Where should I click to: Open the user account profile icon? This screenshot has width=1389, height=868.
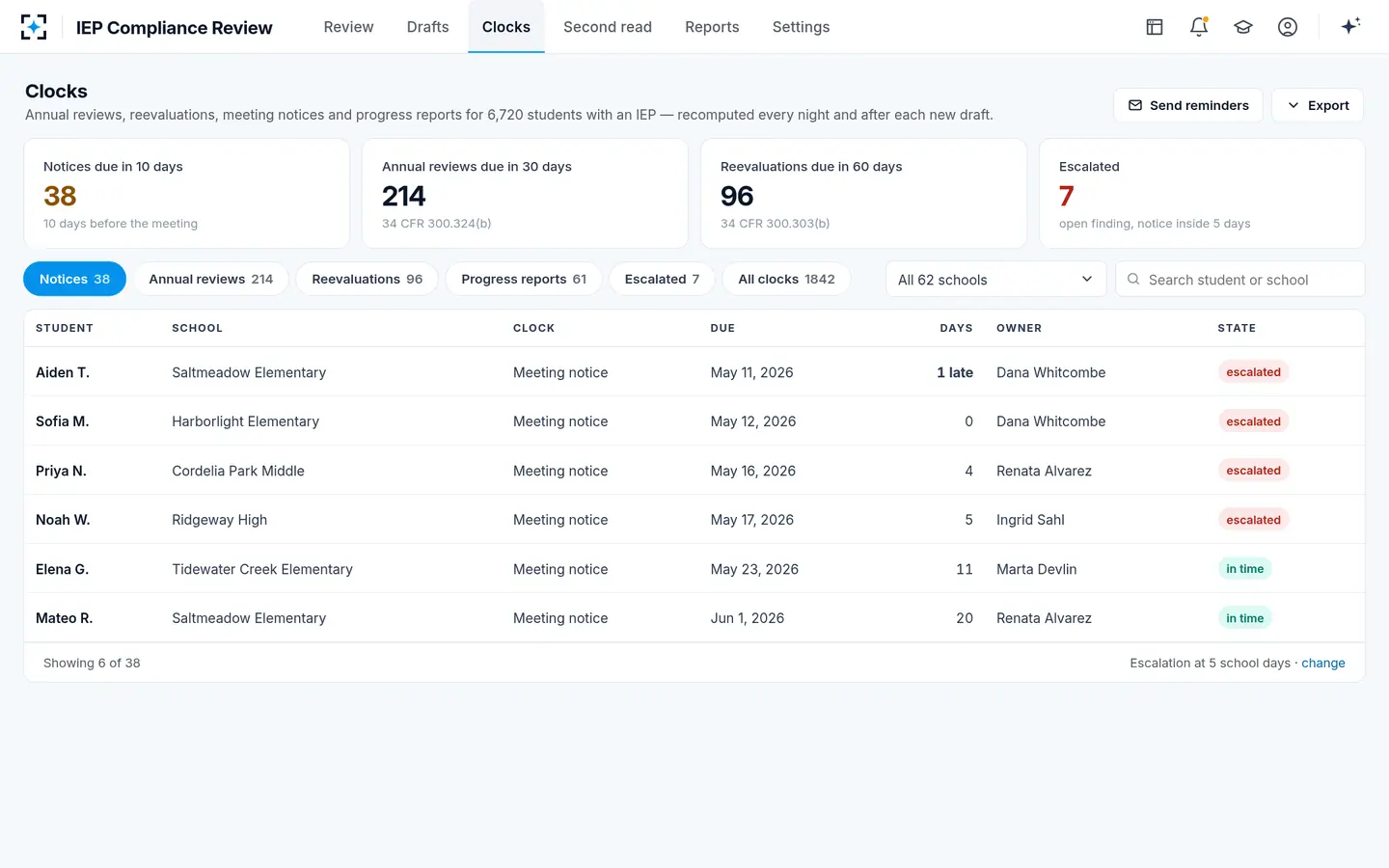coord(1288,27)
